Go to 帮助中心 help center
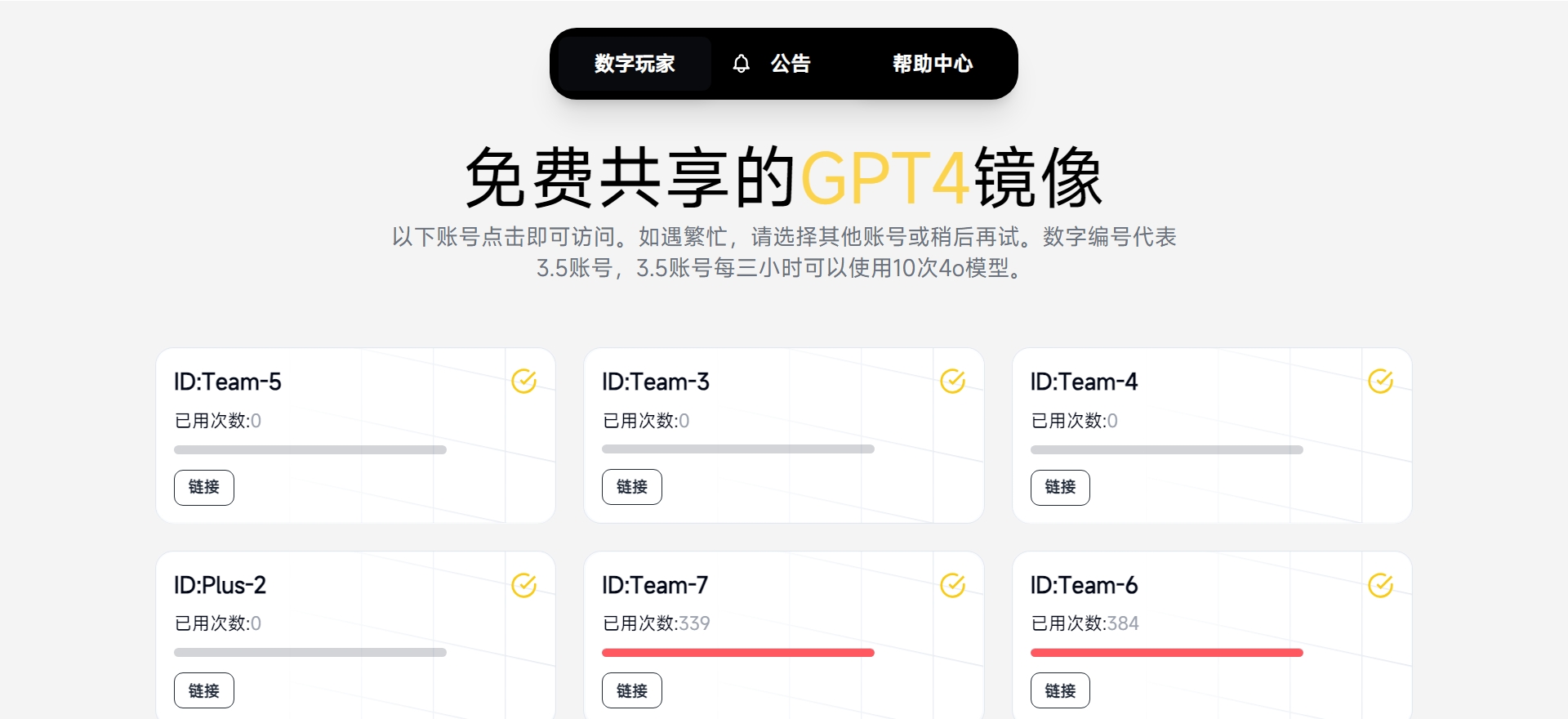The height and width of the screenshot is (719, 1568). click(932, 64)
